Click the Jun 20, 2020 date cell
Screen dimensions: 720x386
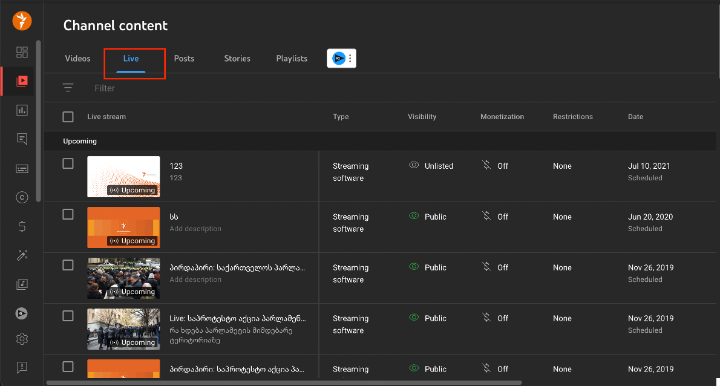[650, 217]
